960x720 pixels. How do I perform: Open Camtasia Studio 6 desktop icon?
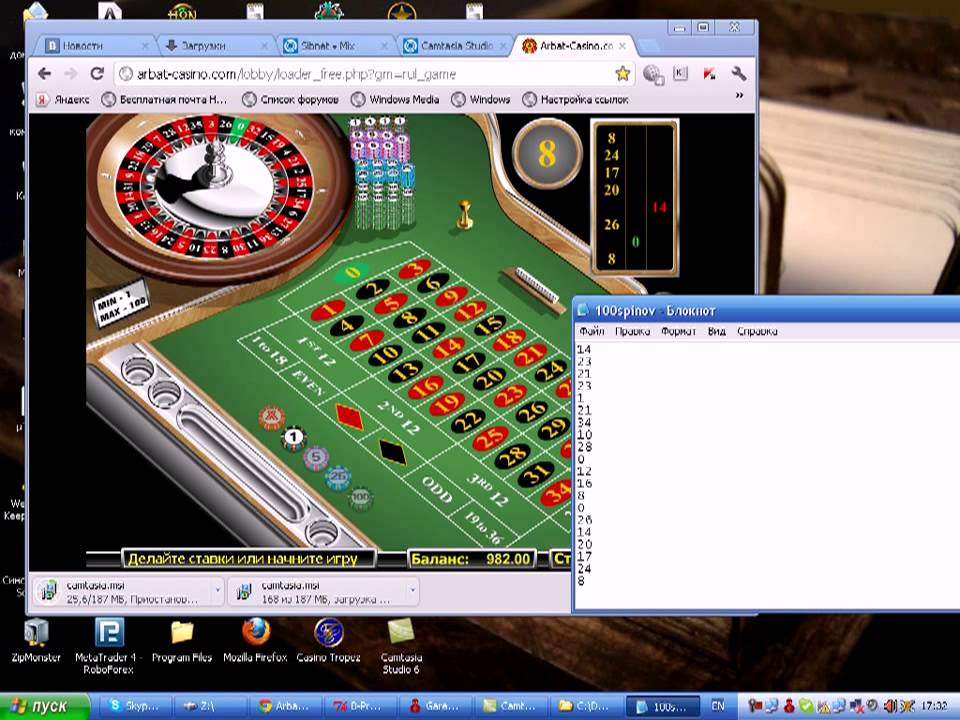pos(401,646)
